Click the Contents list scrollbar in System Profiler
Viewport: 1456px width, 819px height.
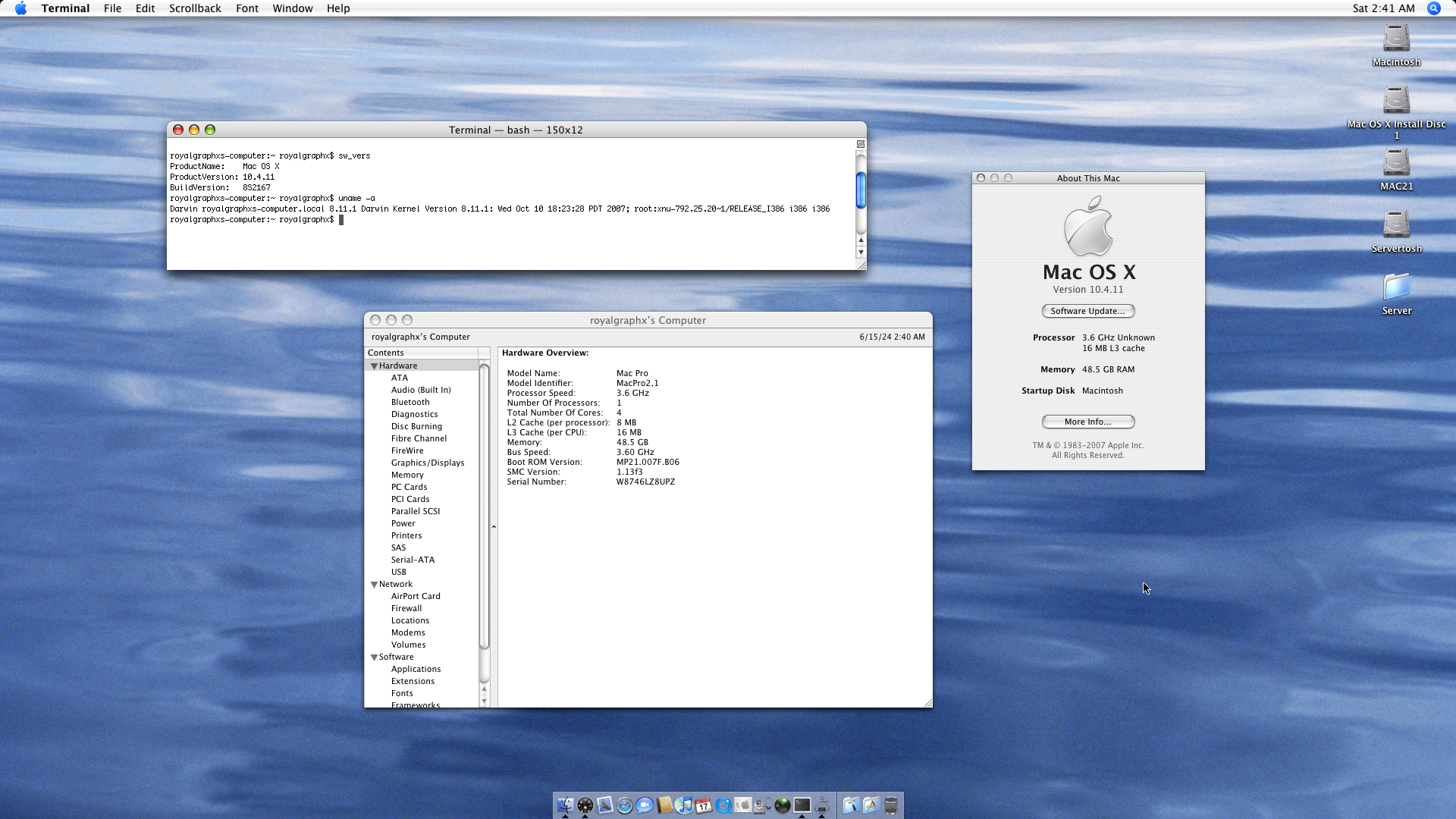point(484,507)
